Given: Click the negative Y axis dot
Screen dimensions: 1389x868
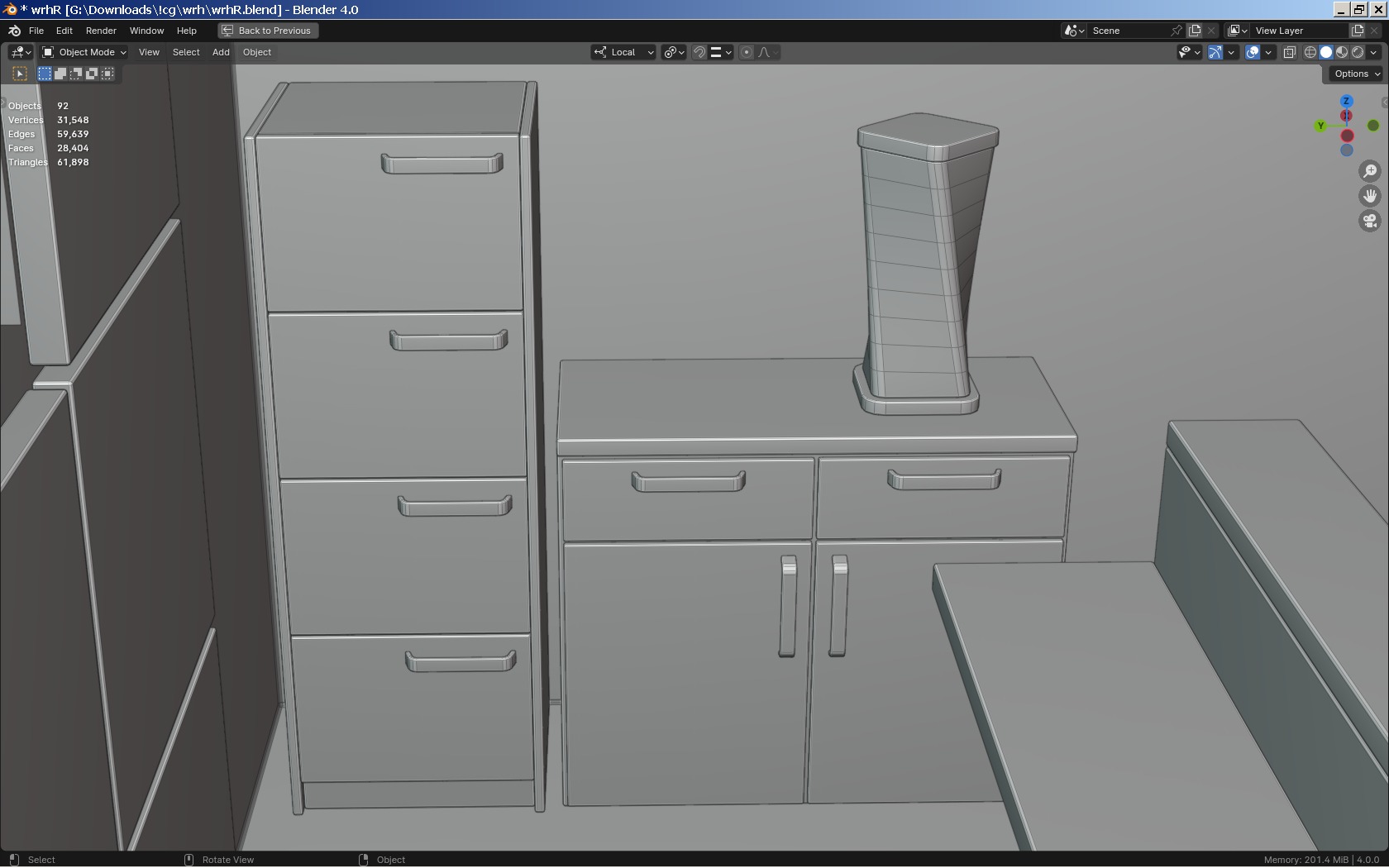Looking at the screenshot, I should 1373,126.
